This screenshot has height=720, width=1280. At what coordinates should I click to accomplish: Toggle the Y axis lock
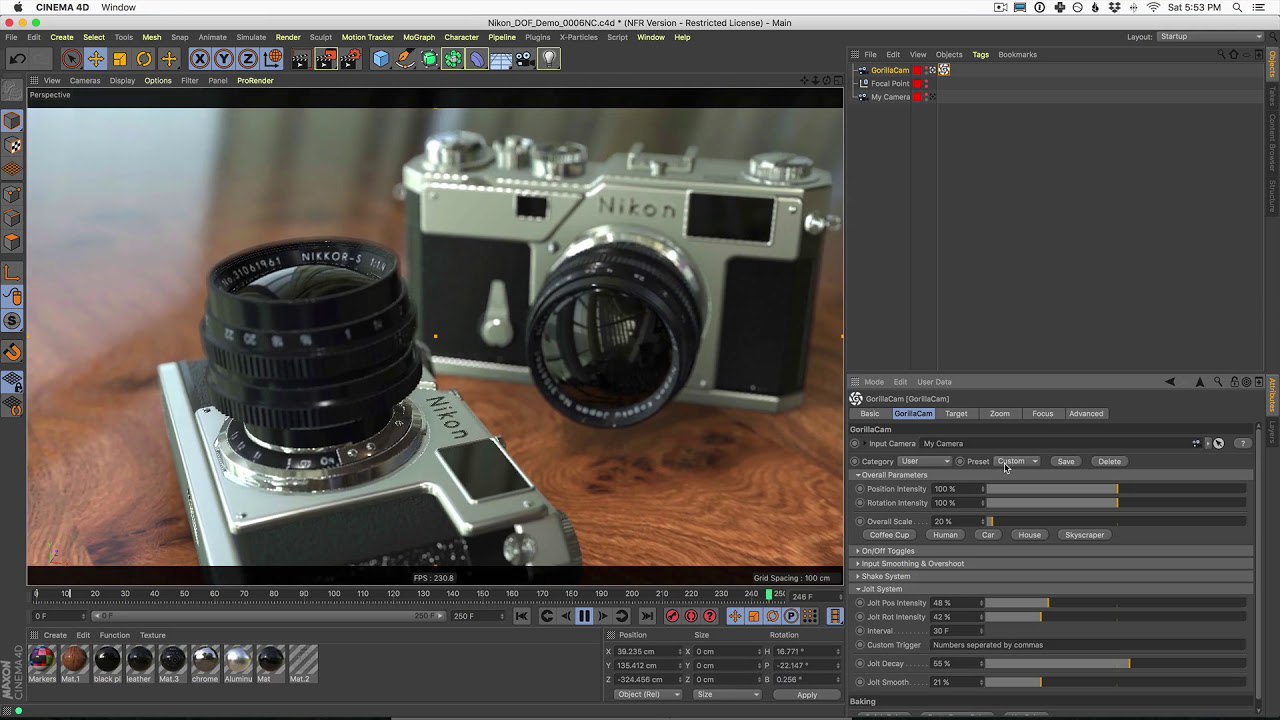point(224,59)
